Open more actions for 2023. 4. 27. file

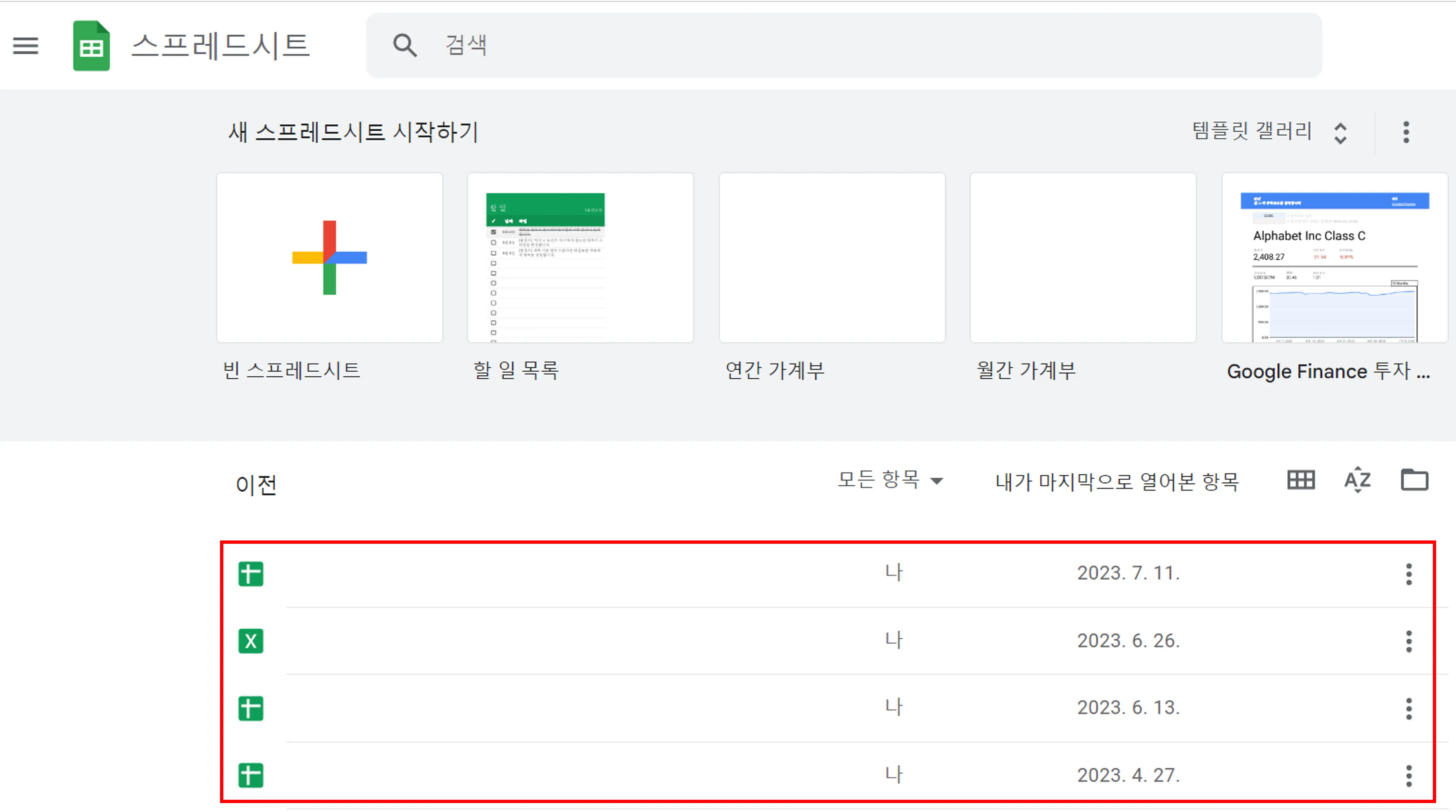1409,776
